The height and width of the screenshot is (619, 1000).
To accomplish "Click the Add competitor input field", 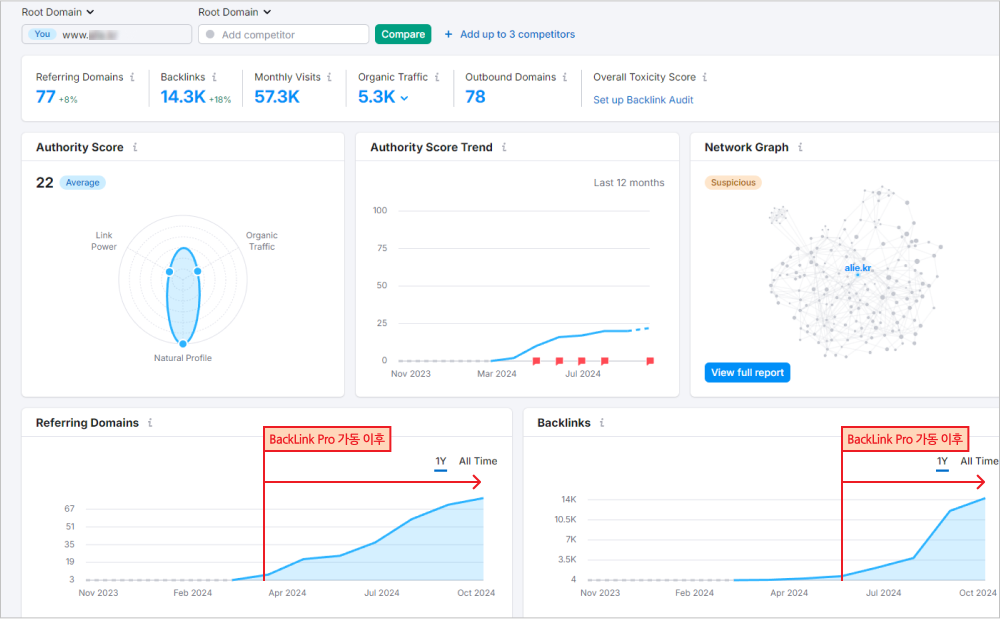I will [284, 34].
